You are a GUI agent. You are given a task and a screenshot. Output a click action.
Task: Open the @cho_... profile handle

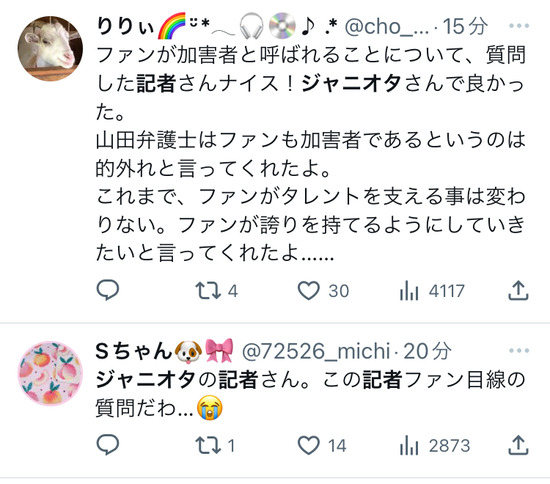point(387,26)
